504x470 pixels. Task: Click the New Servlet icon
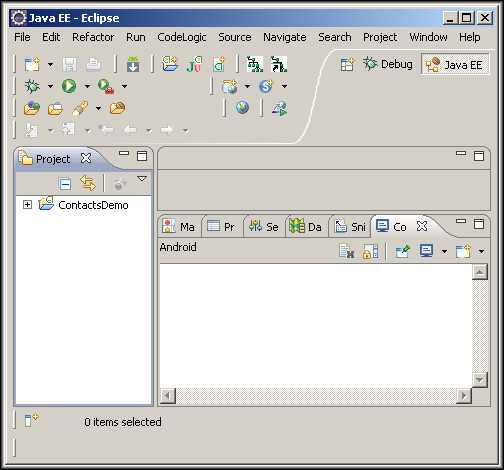266,86
